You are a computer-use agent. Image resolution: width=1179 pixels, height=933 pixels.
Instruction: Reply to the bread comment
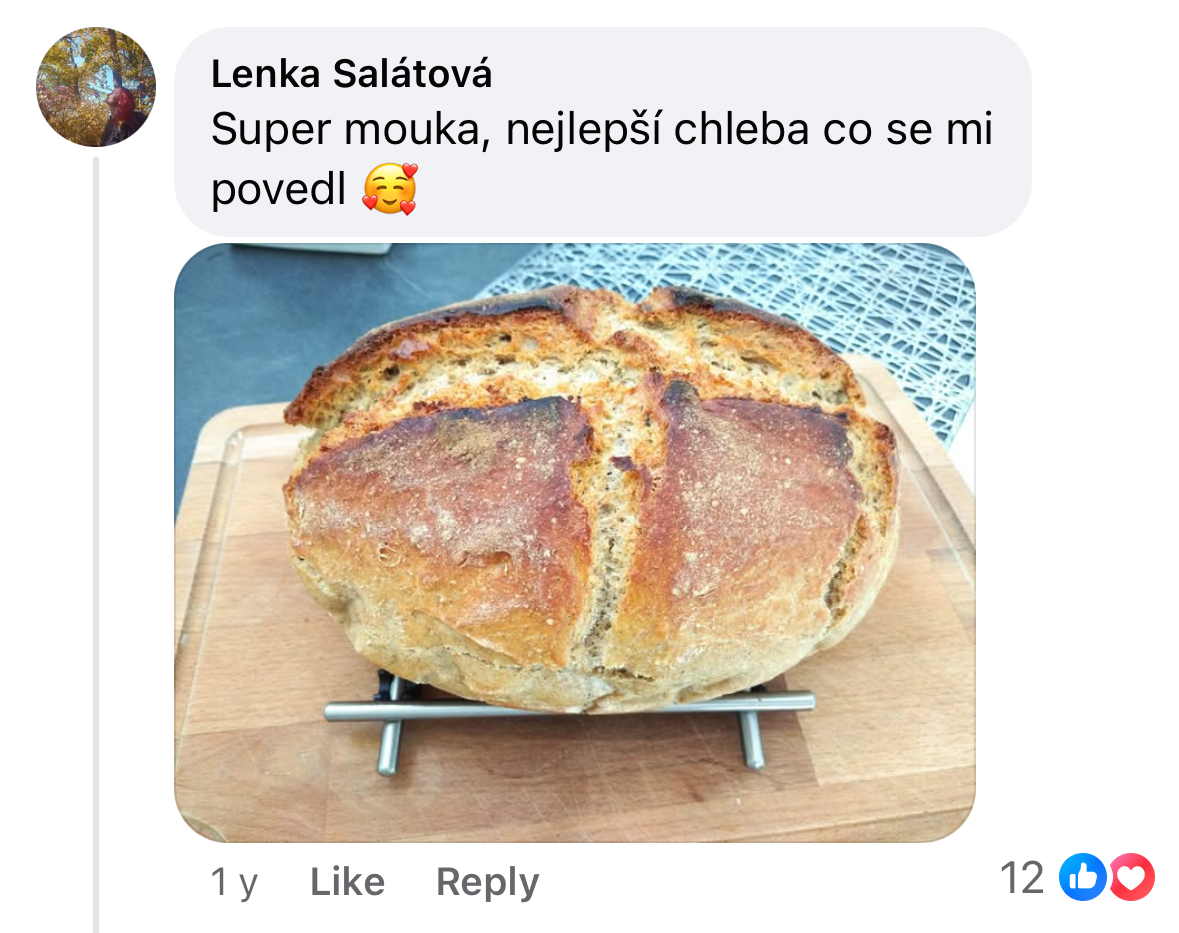tap(487, 882)
